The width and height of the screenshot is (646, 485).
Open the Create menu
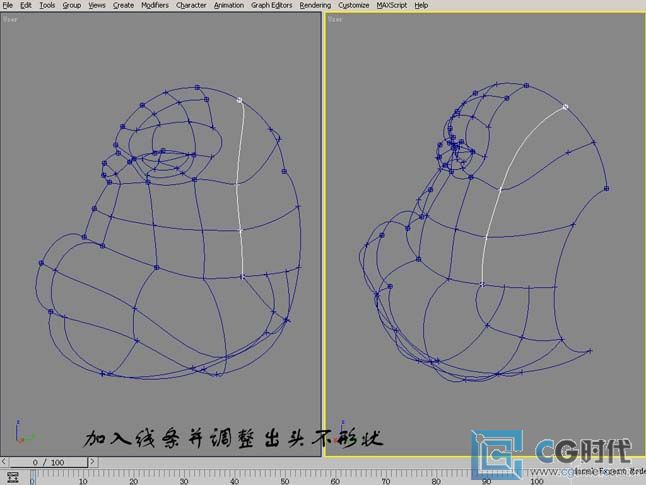123,5
